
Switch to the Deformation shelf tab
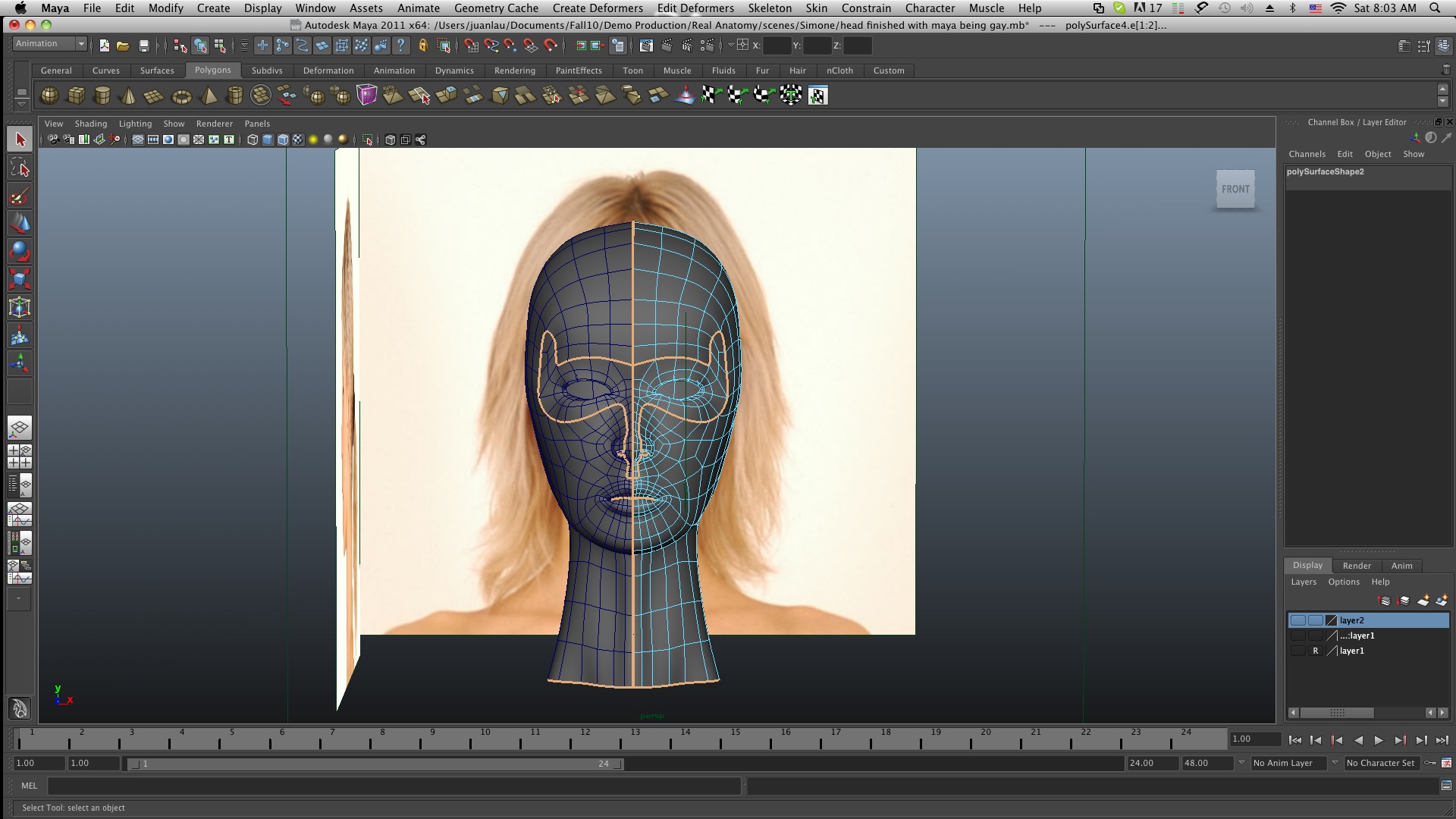pos(328,71)
